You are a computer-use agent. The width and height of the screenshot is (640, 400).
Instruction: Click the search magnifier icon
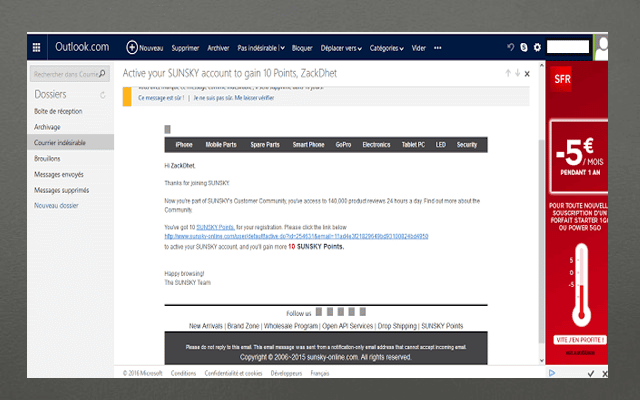[102, 73]
